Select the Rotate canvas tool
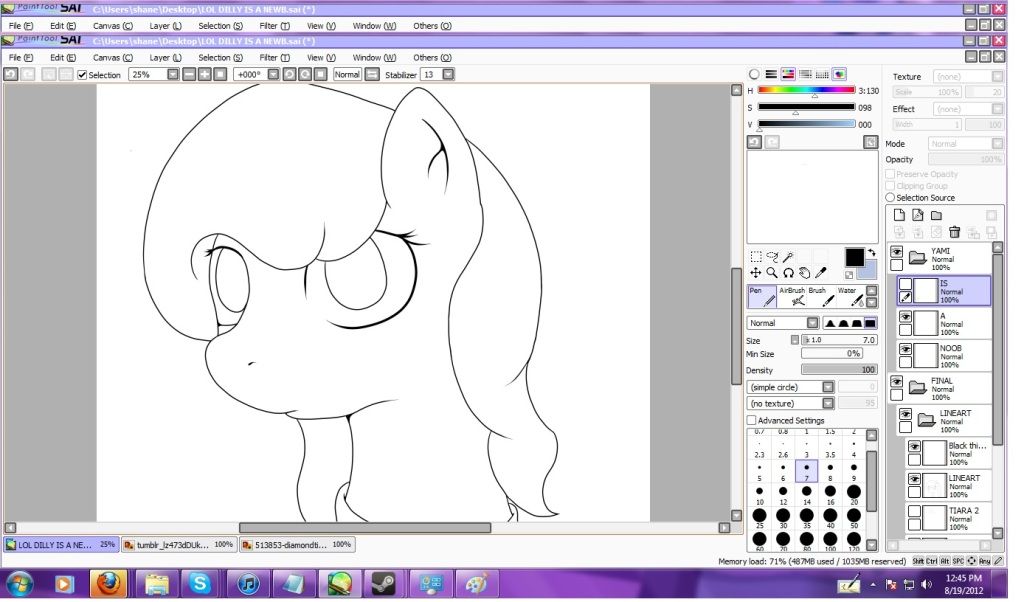This screenshot has height=602, width=1024. 788,273
